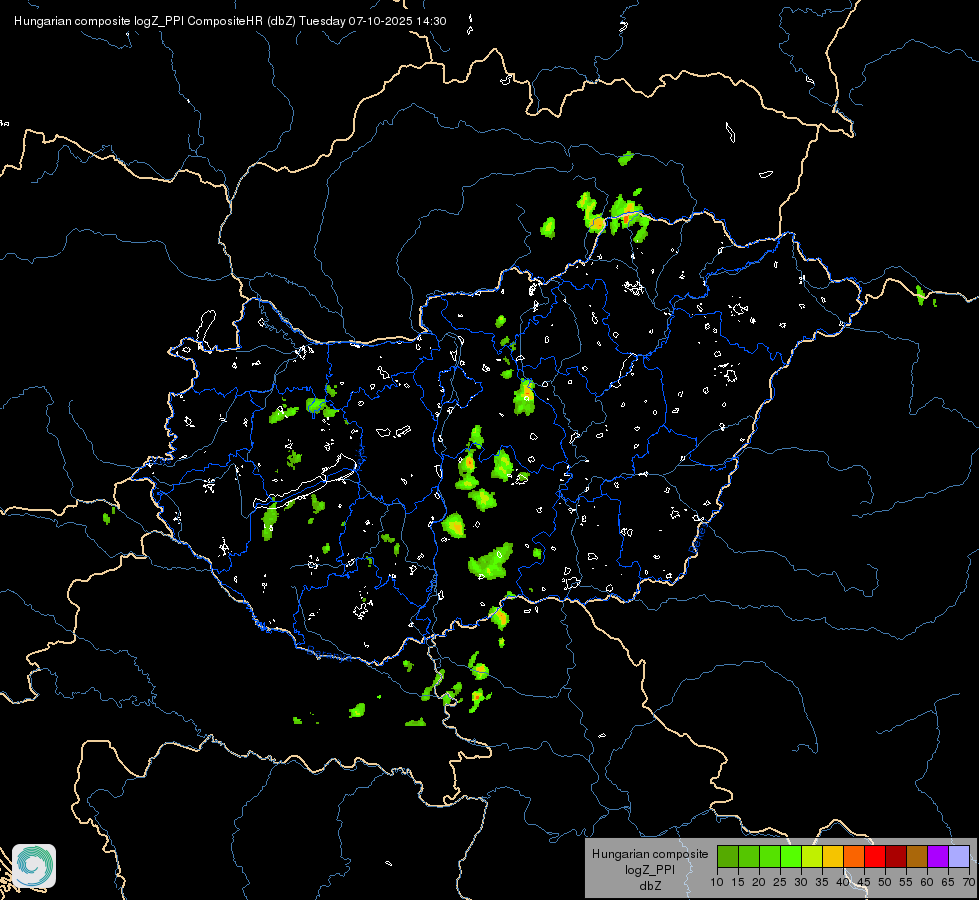The image size is (979, 900).
Task: Select the bright red 45-50 dBZ swatch
Action: (875, 856)
